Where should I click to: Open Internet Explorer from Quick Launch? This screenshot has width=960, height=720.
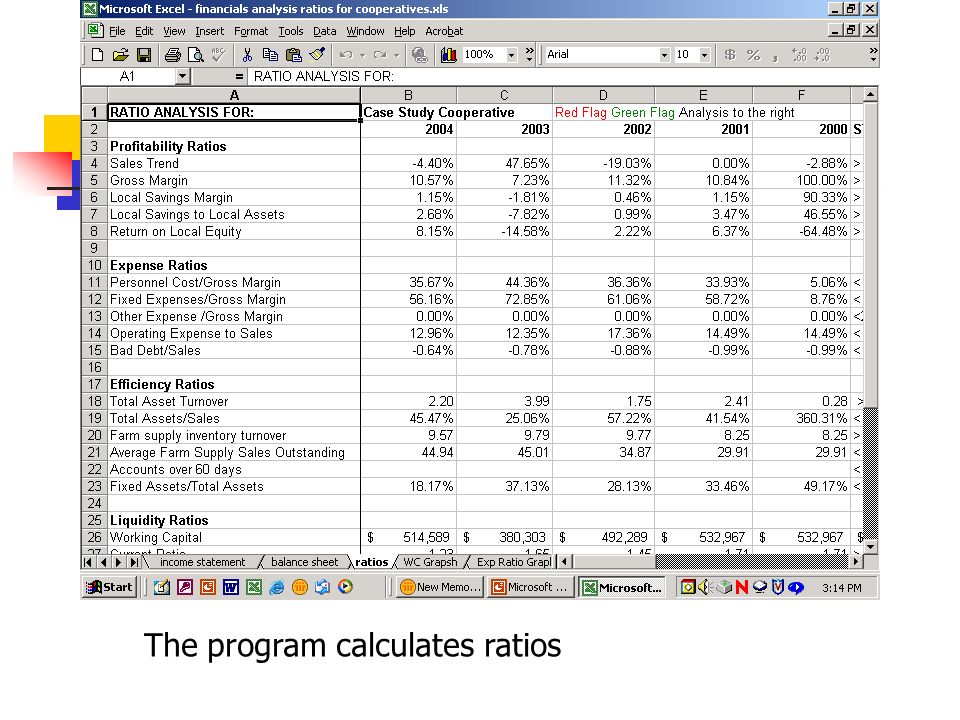[x=277, y=587]
